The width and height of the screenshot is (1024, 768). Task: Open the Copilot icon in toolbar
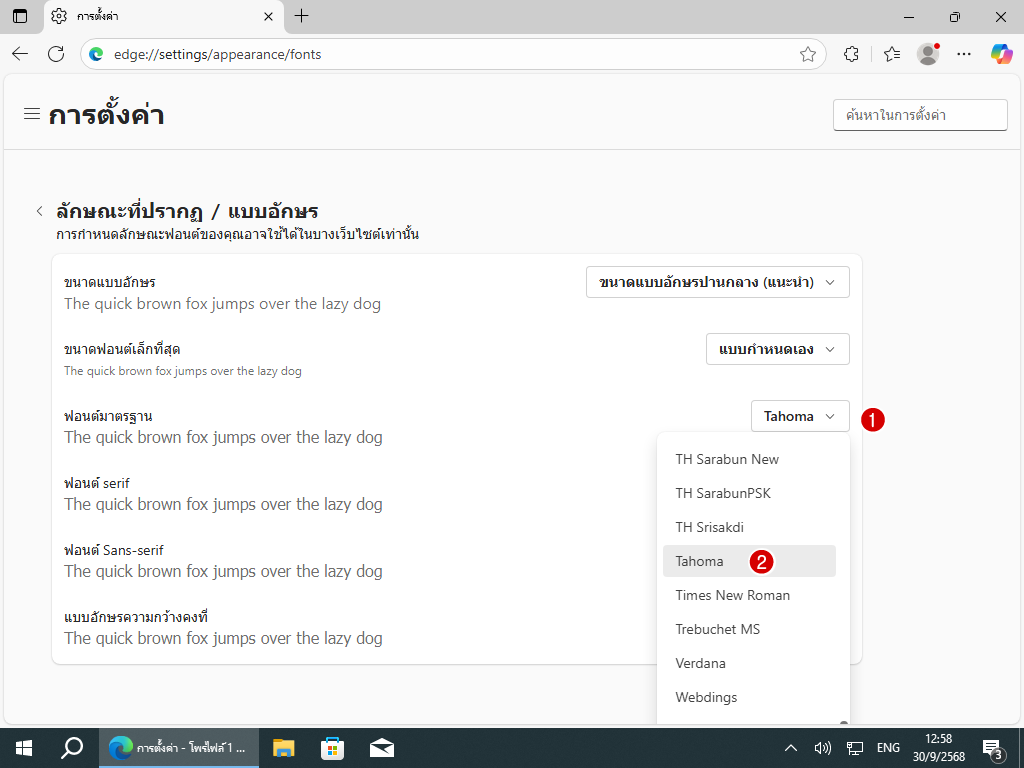pos(1001,54)
